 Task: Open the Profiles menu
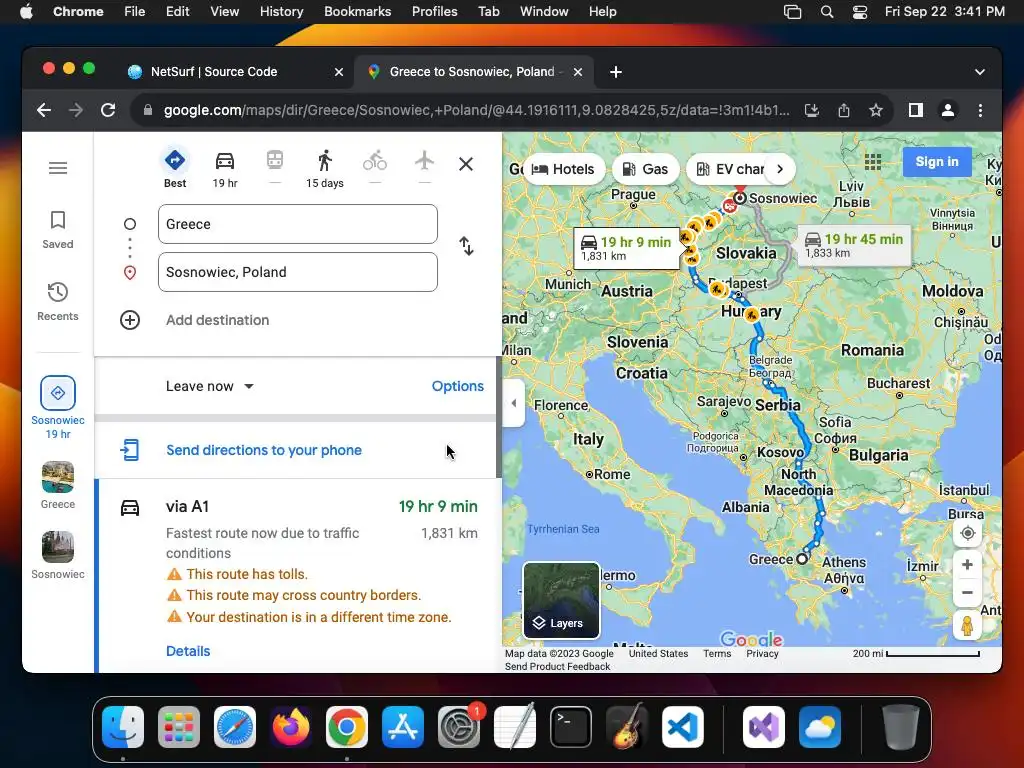point(434,12)
